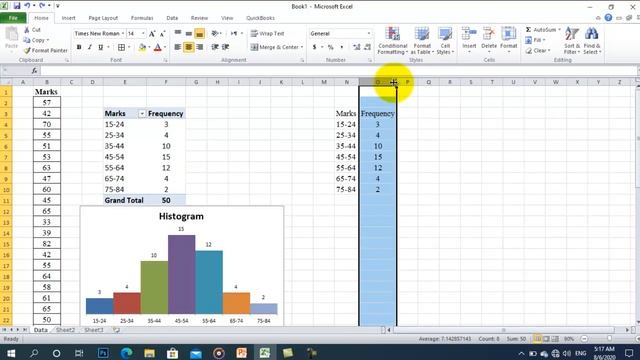Open the font name dropdown
The width and height of the screenshot is (640, 360).
point(123,33)
